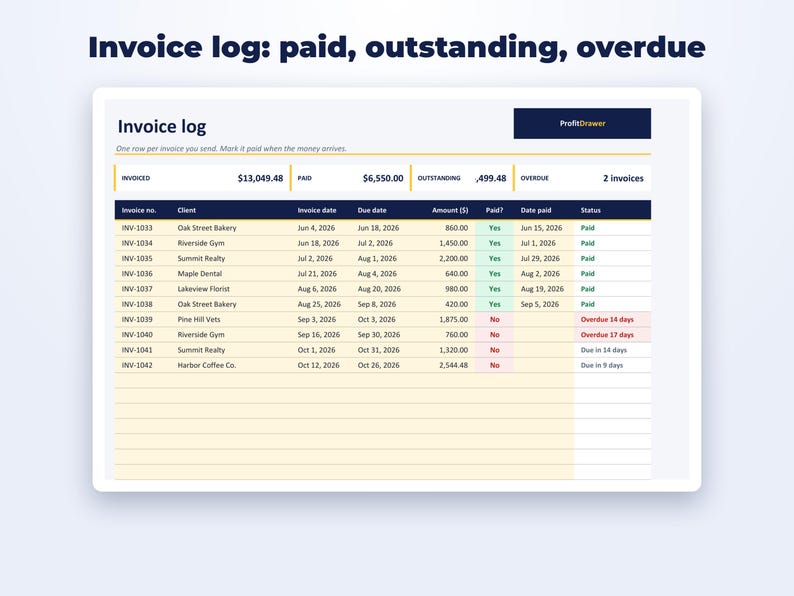
Task: Click client Lakeview Florist
Action: [x=204, y=289]
